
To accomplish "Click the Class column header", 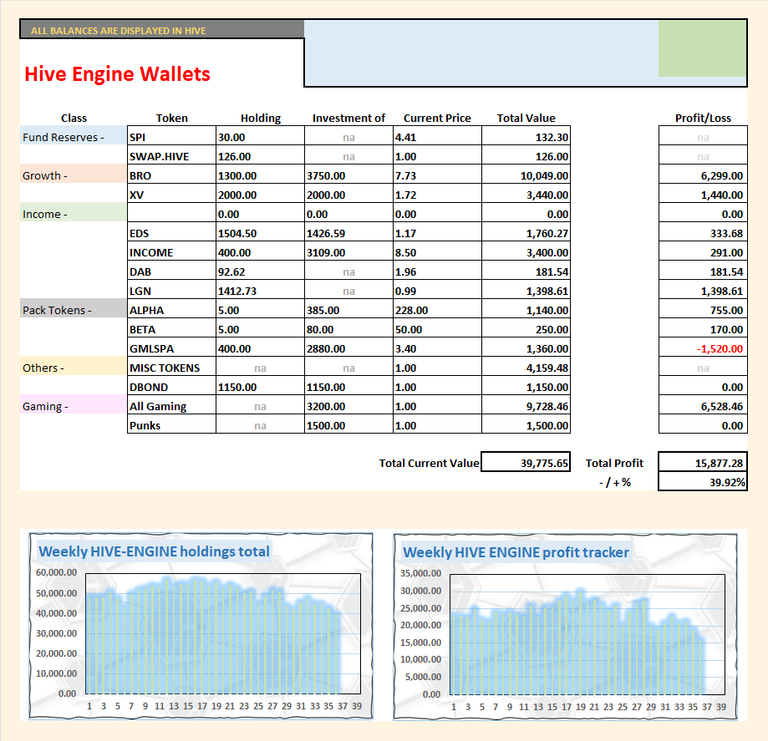I will pos(73,118).
